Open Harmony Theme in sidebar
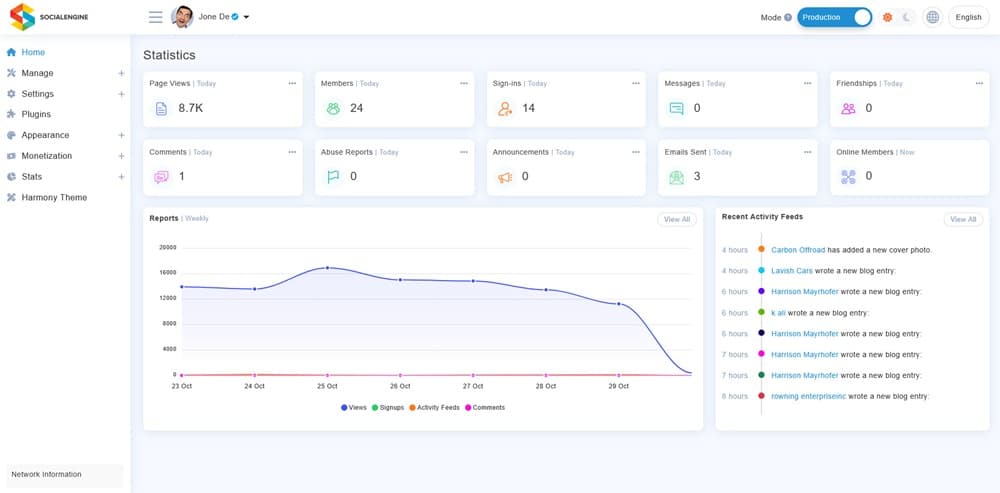The height and width of the screenshot is (493, 1000). click(x=54, y=197)
